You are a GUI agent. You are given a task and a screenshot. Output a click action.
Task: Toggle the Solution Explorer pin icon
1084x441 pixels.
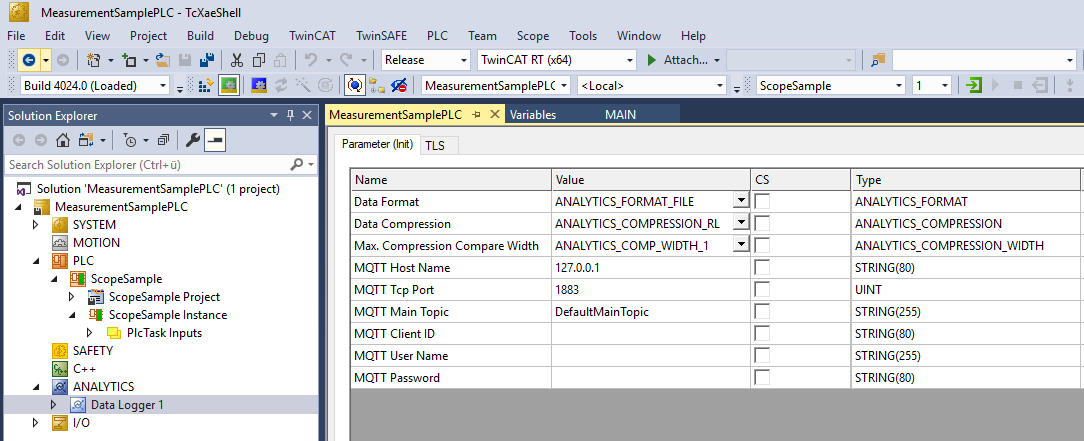(290, 115)
